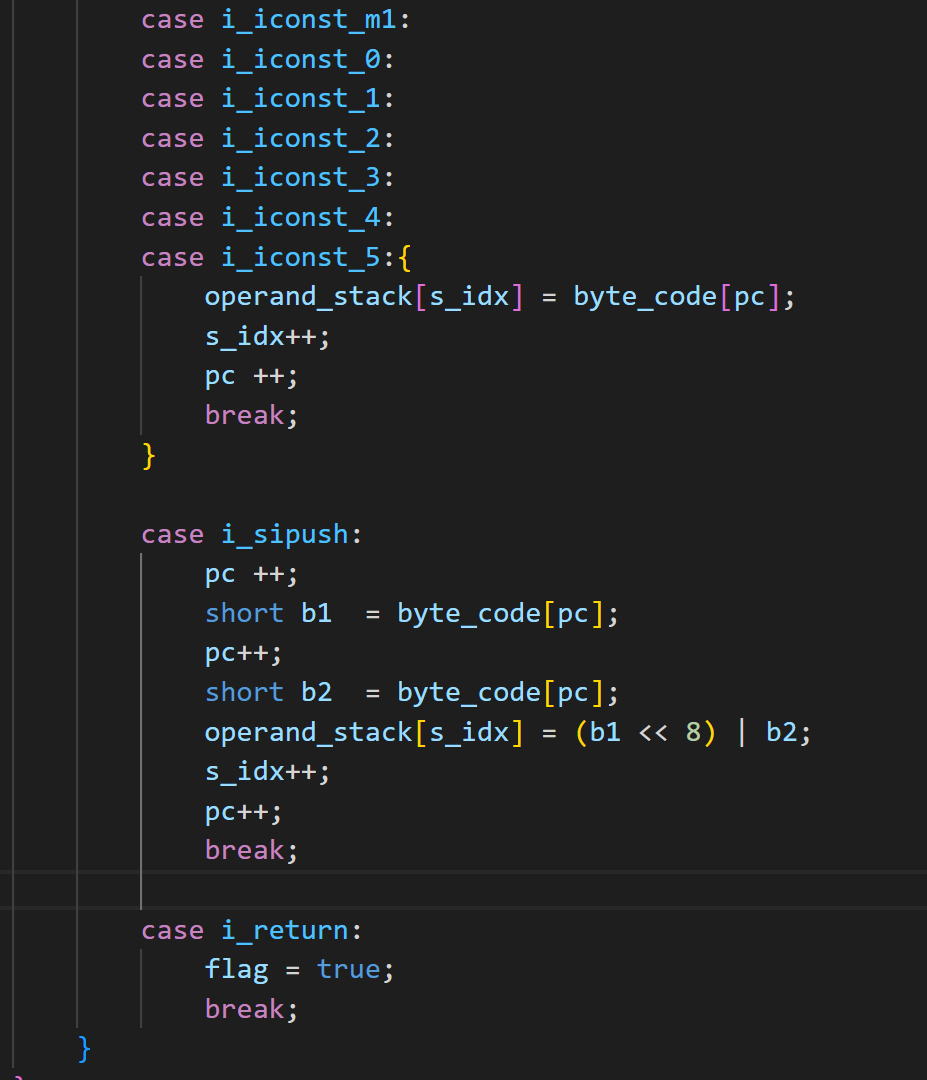Viewport: 927px width, 1080px height.
Task: Click the blue closing brace at bottom
Action: click(x=85, y=1048)
